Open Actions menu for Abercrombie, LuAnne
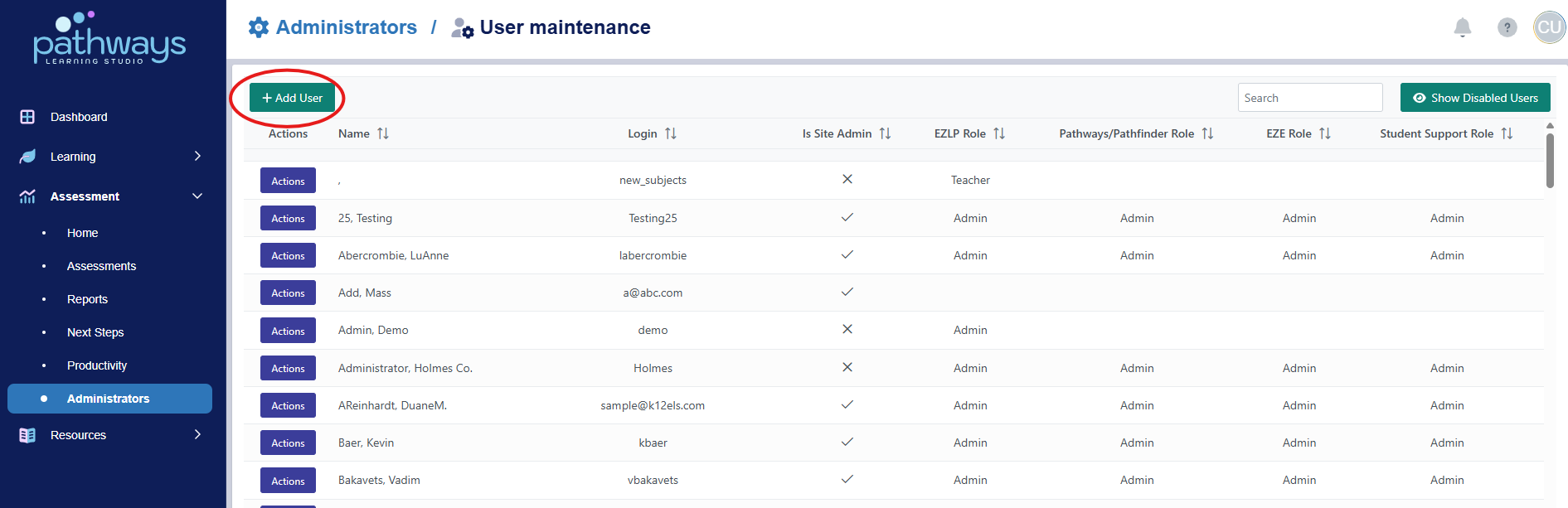 [x=288, y=256]
